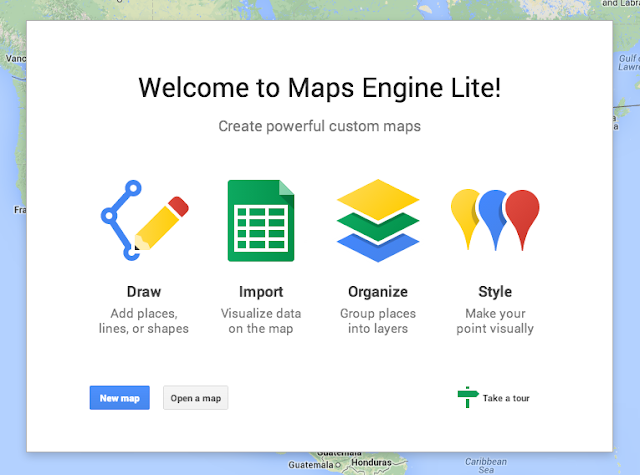The width and height of the screenshot is (640, 475).
Task: Select the Draw heading text
Action: (144, 292)
